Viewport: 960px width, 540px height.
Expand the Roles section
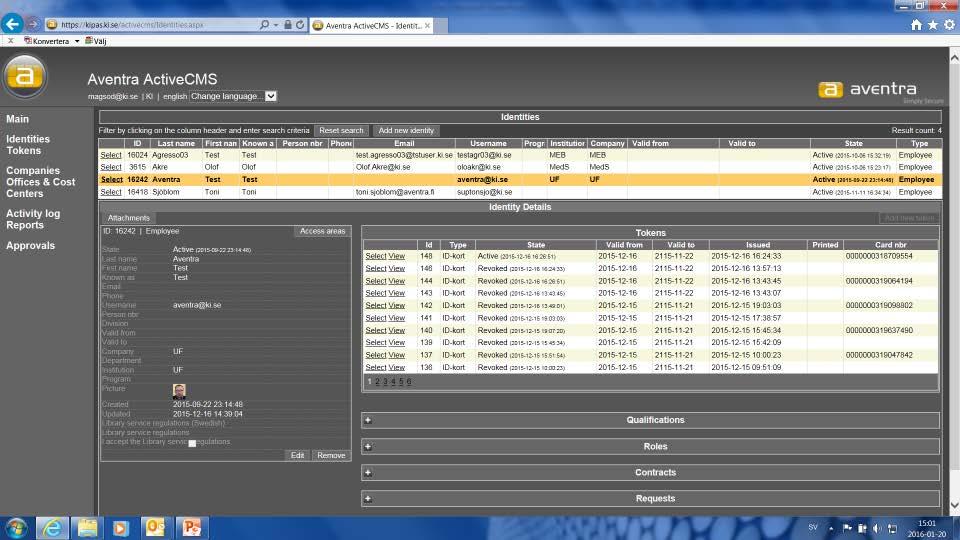368,446
